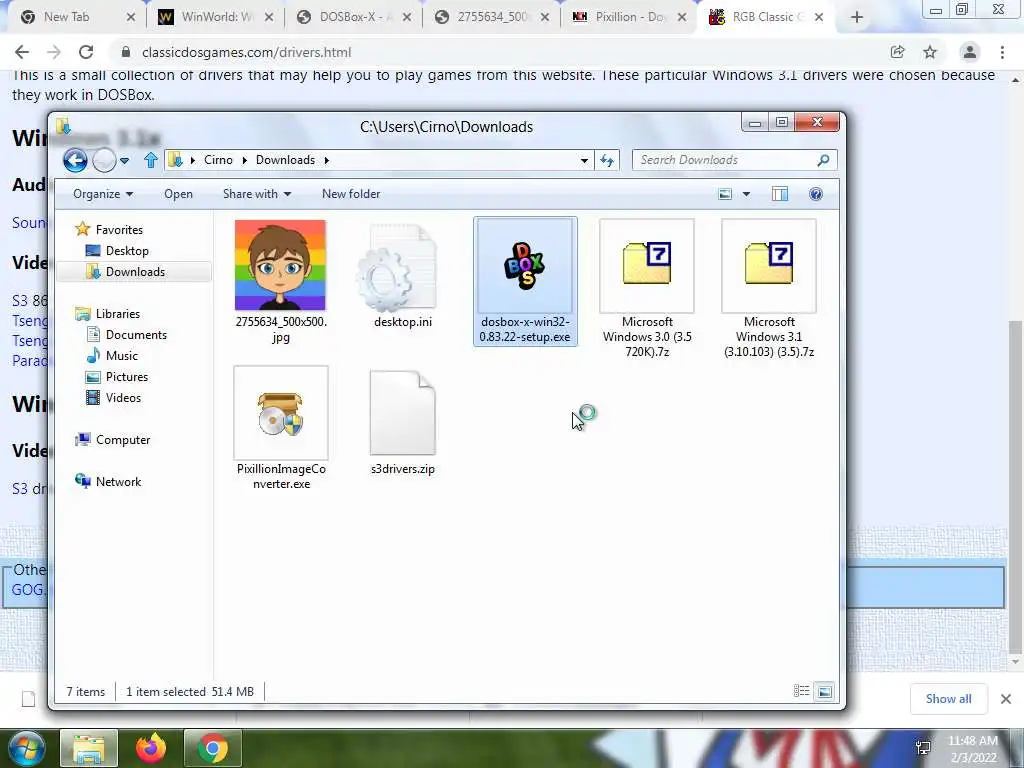Launch Firefox from the taskbar
Screen dimensions: 1024x768
pos(151,748)
